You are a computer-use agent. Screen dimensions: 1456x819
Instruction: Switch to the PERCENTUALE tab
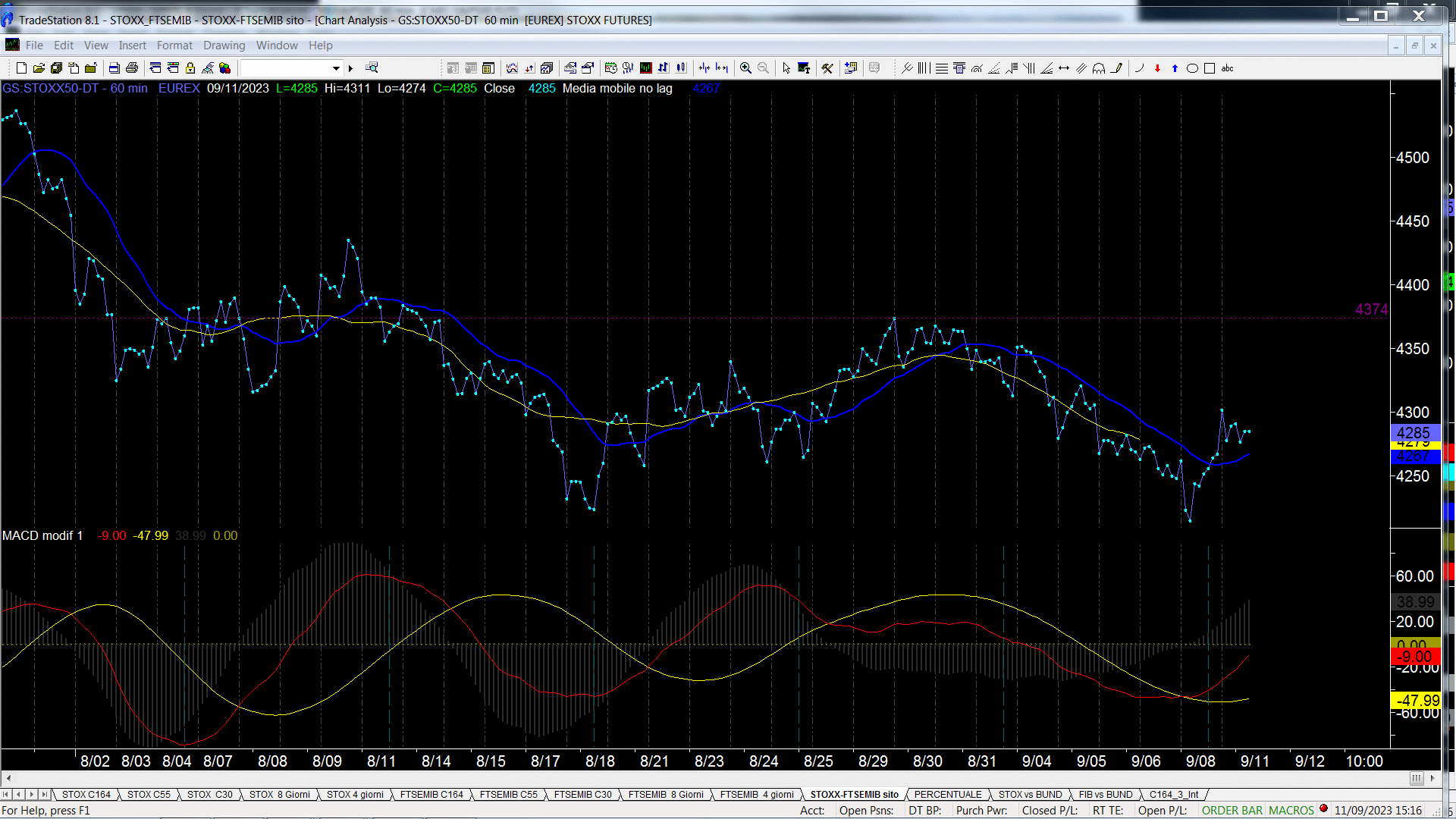(x=948, y=795)
